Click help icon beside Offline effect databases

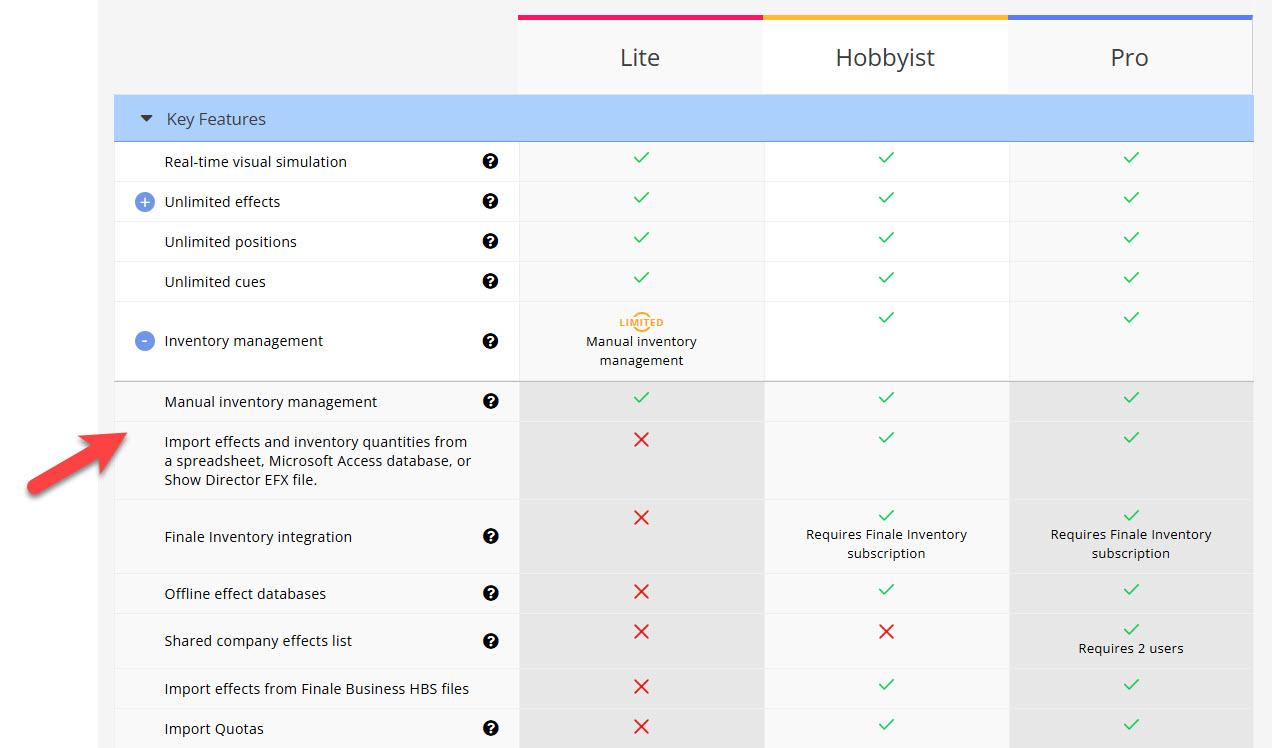[490, 593]
